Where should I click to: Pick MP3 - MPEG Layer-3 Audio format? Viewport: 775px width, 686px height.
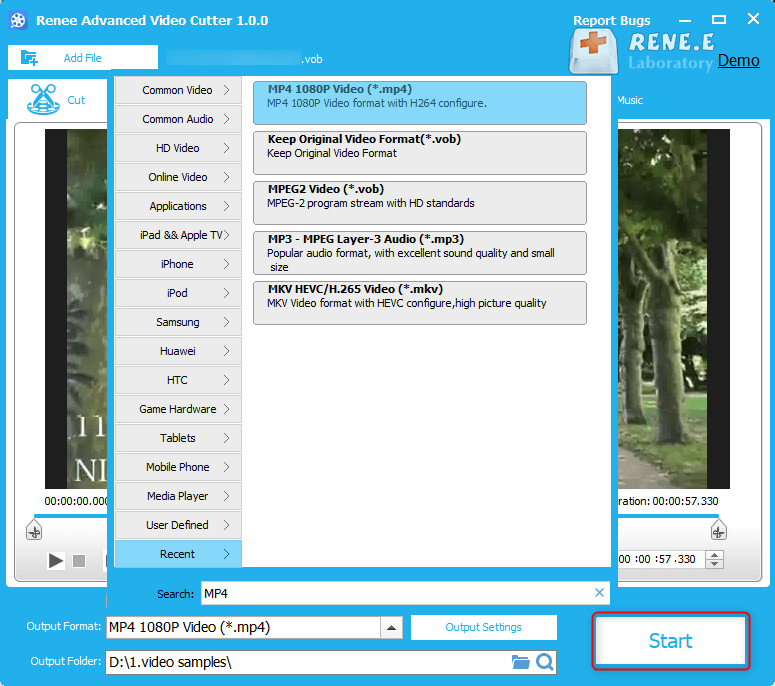click(419, 252)
